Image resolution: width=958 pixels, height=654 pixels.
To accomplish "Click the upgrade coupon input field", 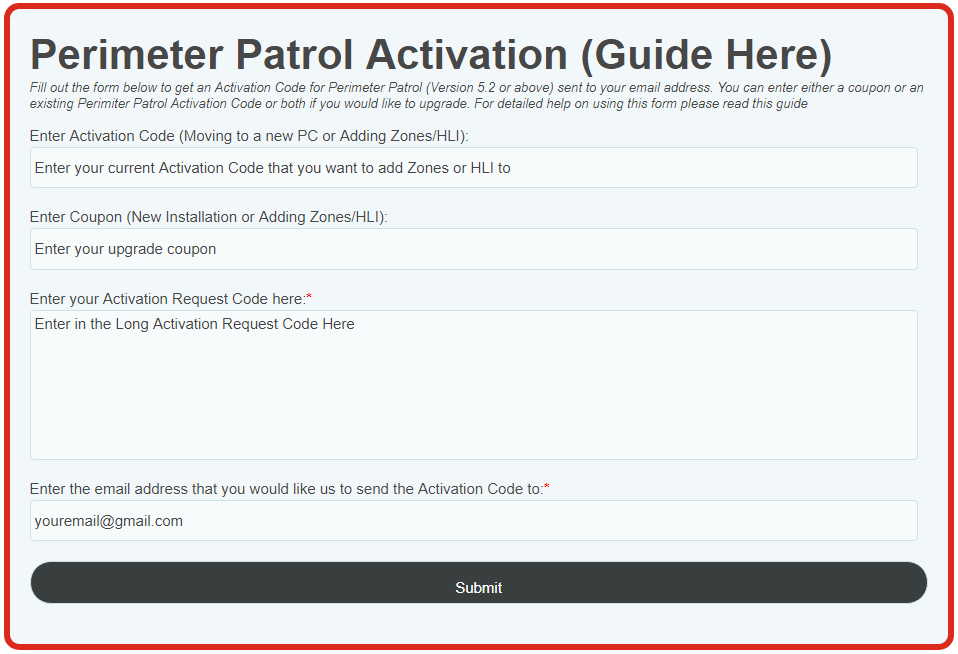I will pyautogui.click(x=474, y=249).
